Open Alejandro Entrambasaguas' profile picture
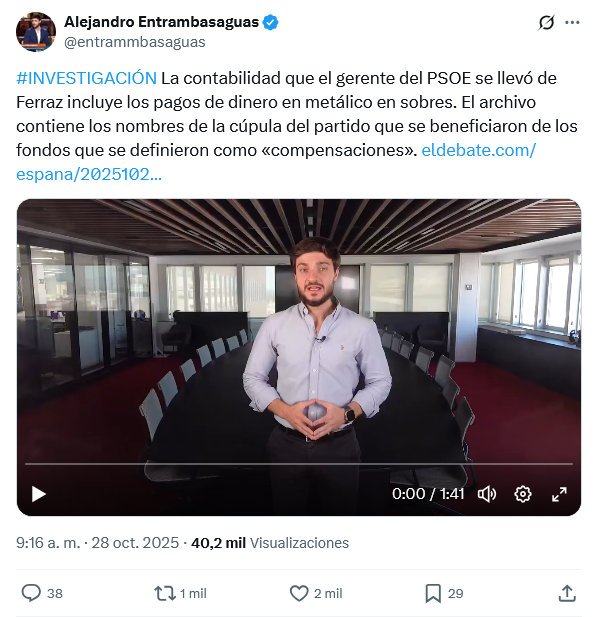Image resolution: width=598 pixels, height=617 pixels. tap(36, 32)
